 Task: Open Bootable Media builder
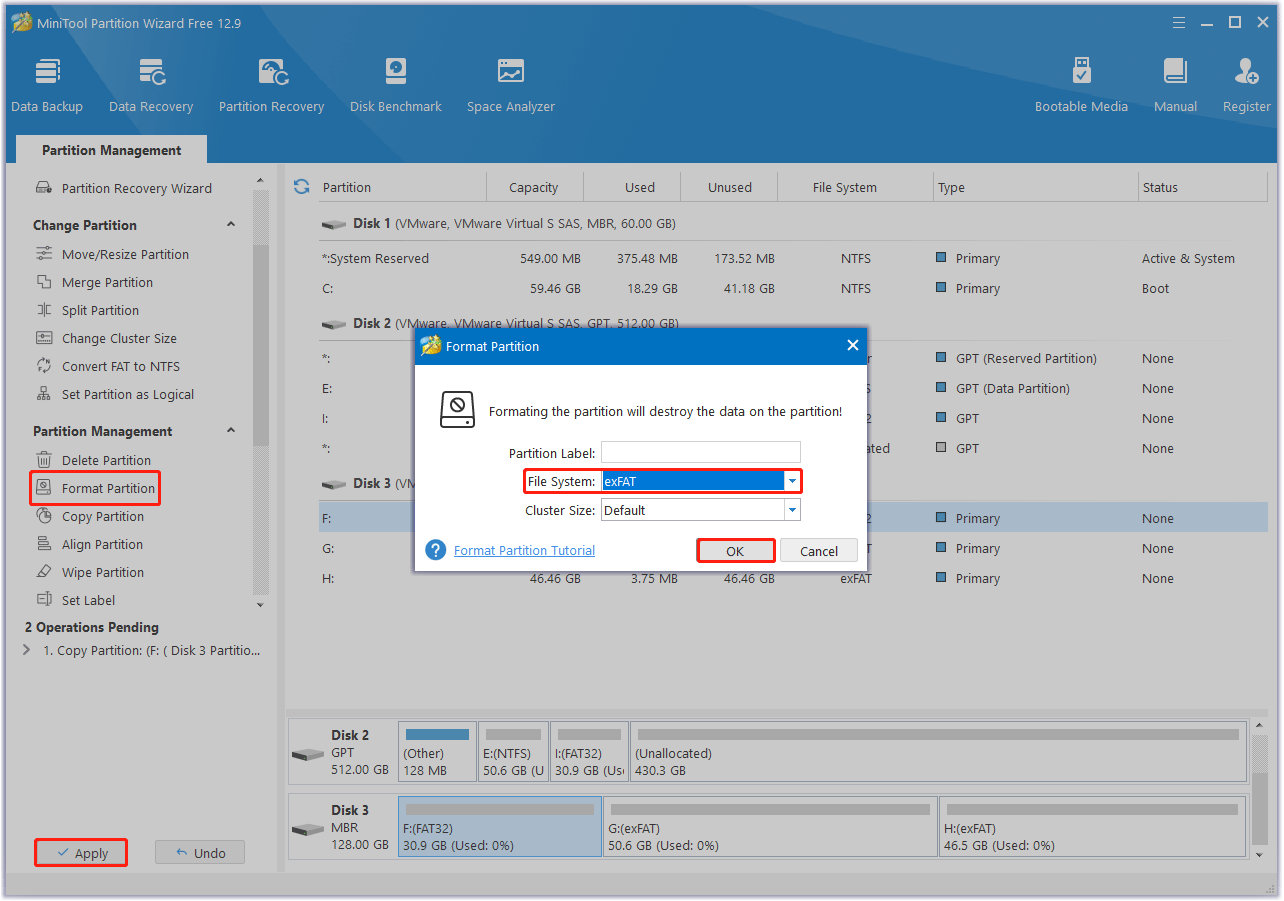[1081, 86]
